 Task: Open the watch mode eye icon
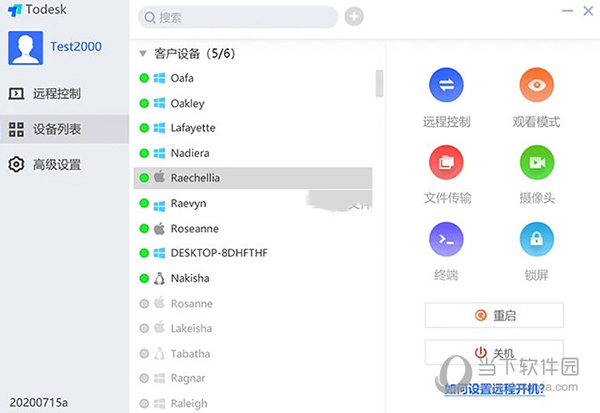point(536,85)
